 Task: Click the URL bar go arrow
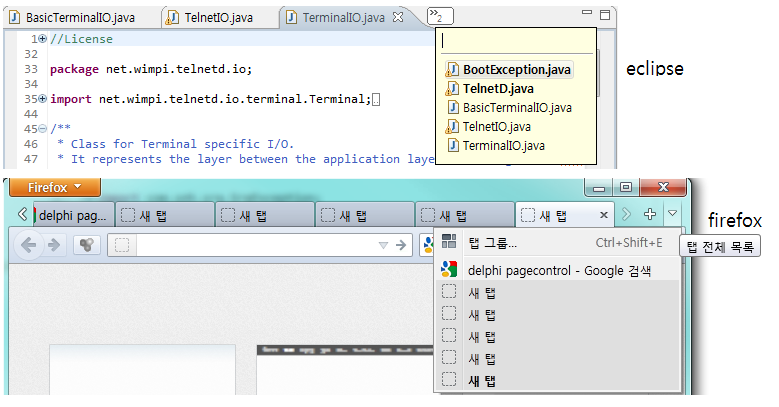coord(401,245)
